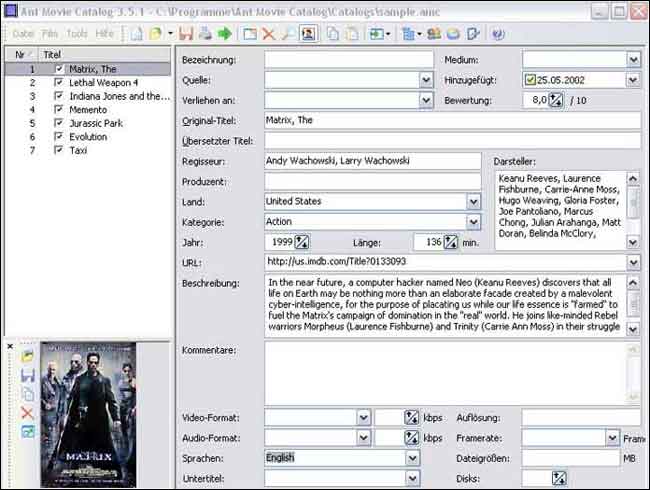The image size is (650, 490).
Task: Open the Land dropdown arrow
Action: click(x=473, y=201)
